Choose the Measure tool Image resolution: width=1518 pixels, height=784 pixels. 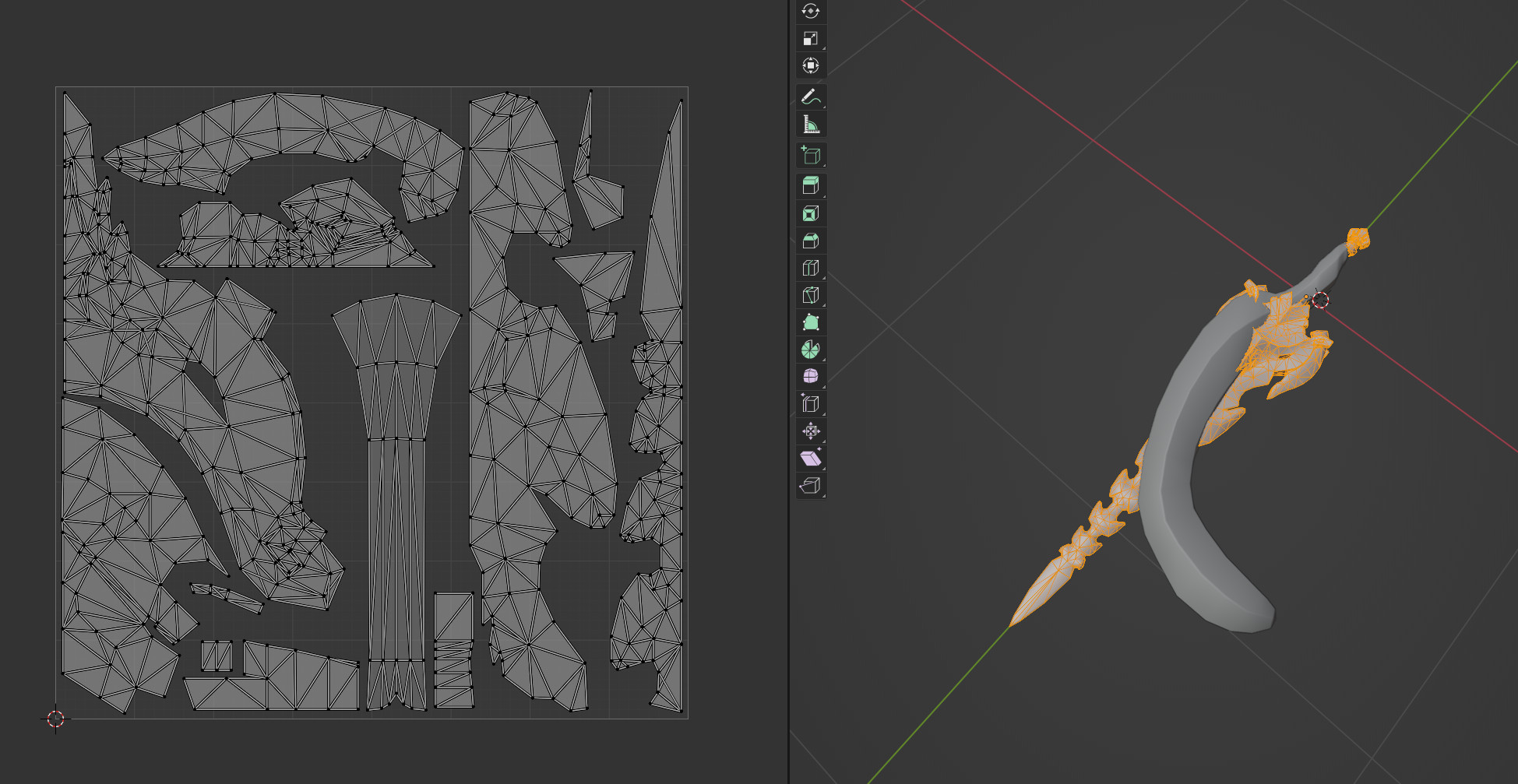[x=810, y=125]
